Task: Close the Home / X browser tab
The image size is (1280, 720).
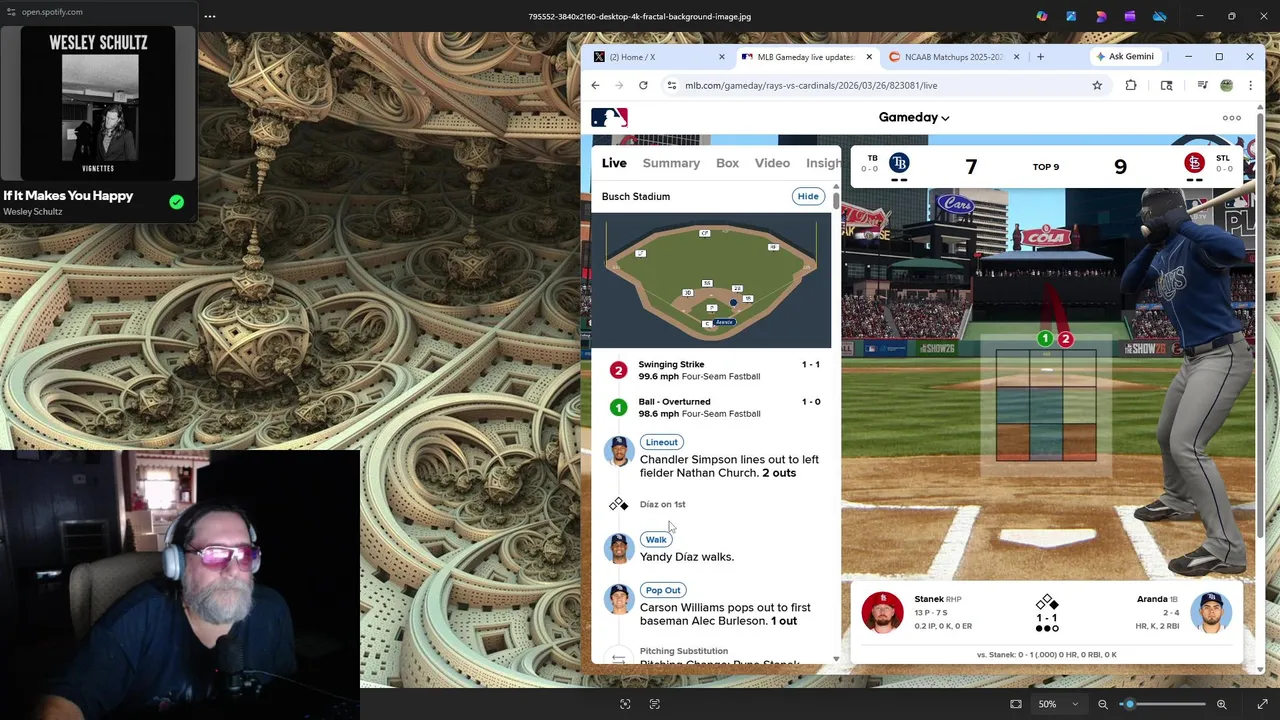Action: click(x=721, y=57)
